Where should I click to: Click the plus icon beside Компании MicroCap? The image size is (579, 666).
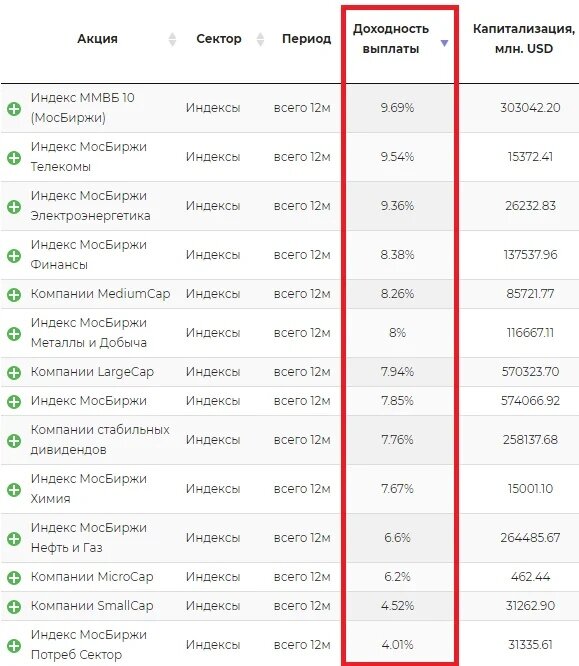(14, 578)
